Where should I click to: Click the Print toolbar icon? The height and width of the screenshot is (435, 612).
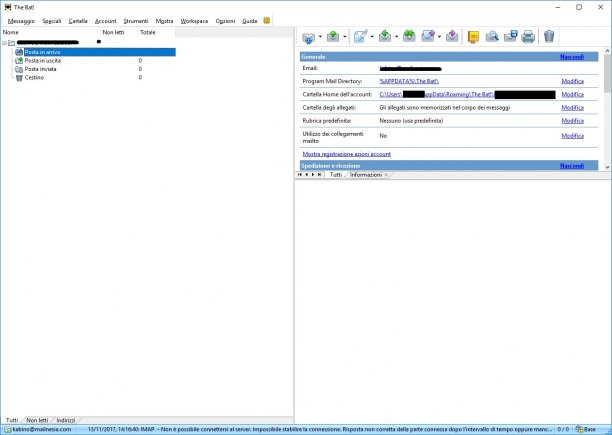[x=528, y=37]
